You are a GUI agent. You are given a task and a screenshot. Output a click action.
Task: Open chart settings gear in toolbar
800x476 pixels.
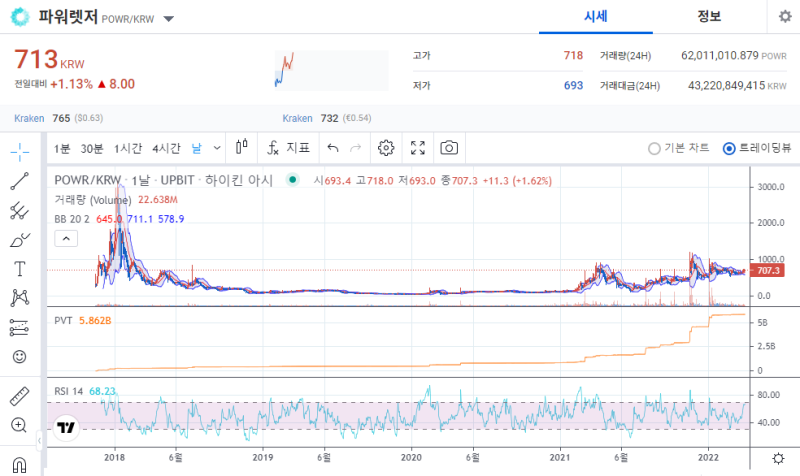point(386,148)
